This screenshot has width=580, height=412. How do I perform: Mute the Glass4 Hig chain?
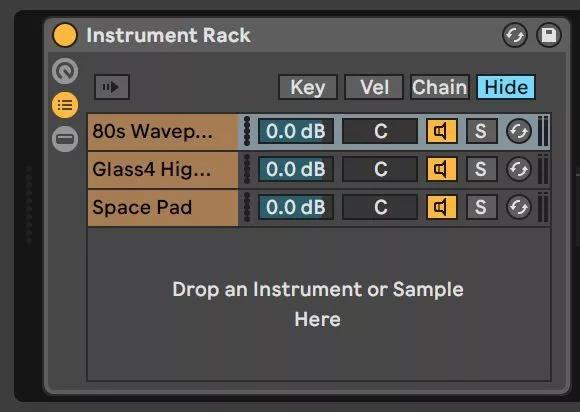pyautogui.click(x=442, y=169)
